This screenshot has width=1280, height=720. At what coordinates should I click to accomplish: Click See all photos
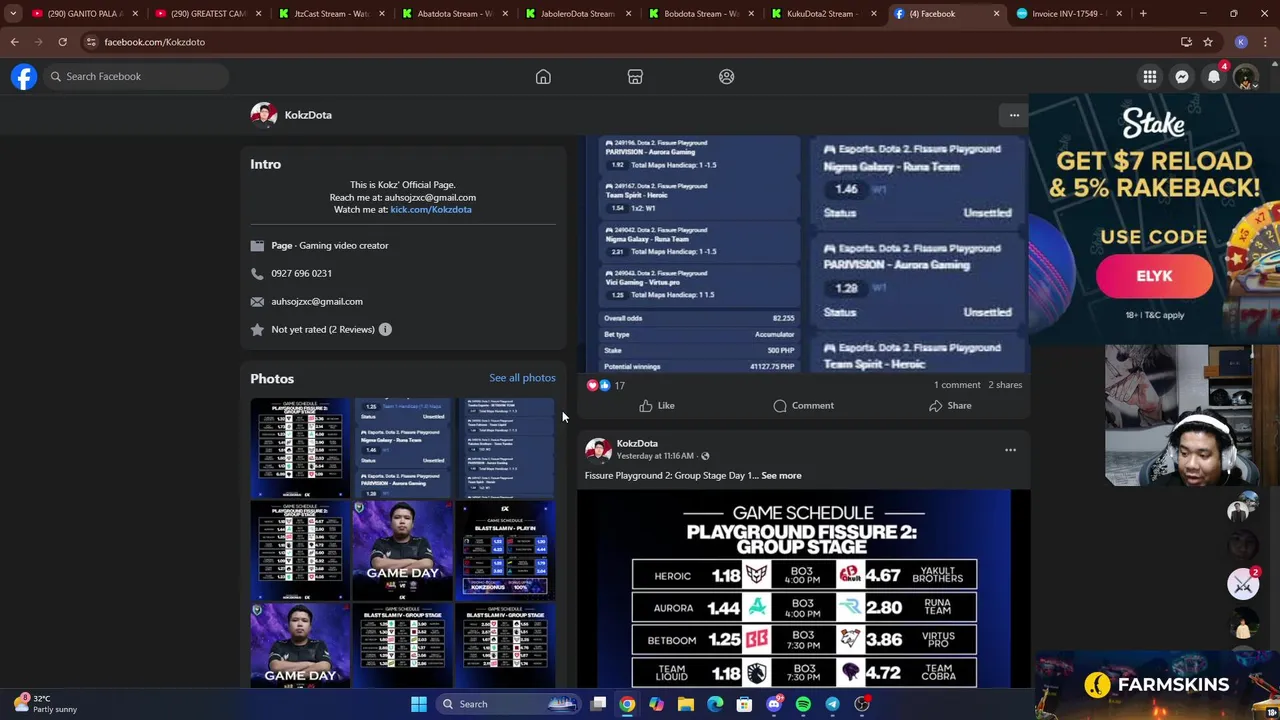click(522, 378)
